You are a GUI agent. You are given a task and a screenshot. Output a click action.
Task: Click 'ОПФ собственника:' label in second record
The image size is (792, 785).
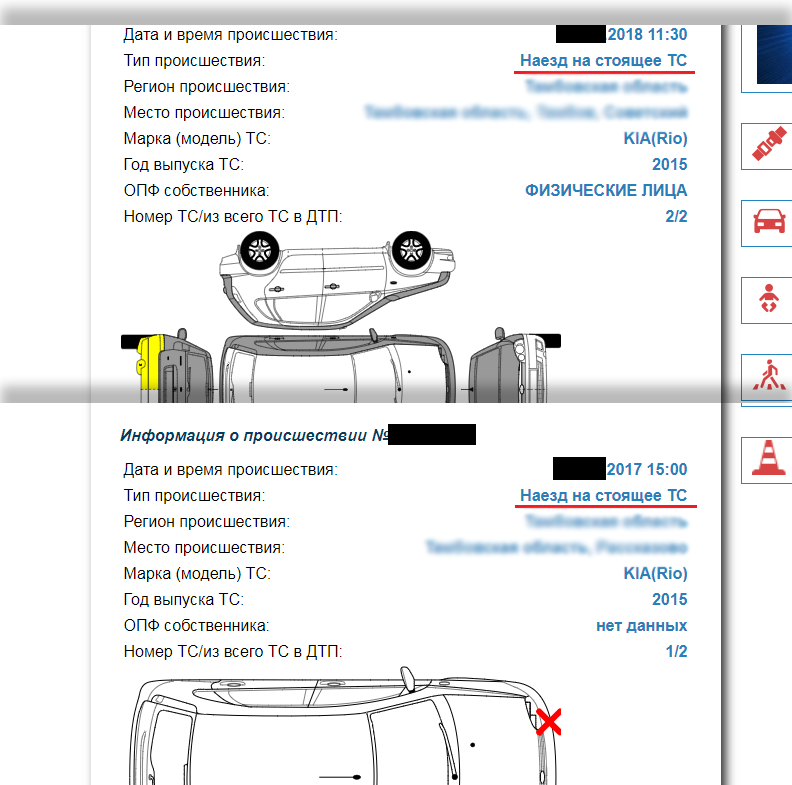click(196, 626)
